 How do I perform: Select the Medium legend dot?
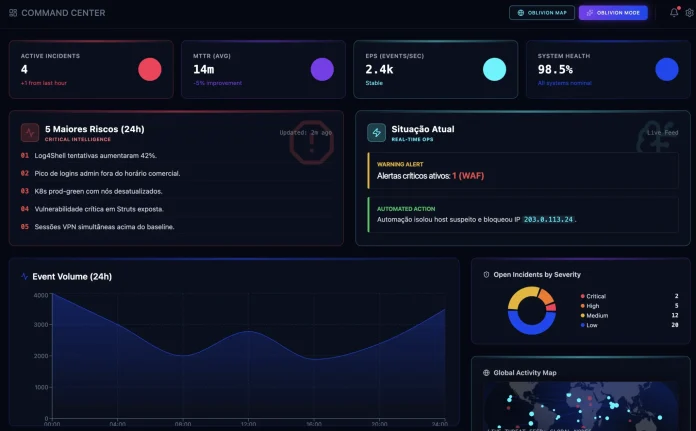click(582, 316)
